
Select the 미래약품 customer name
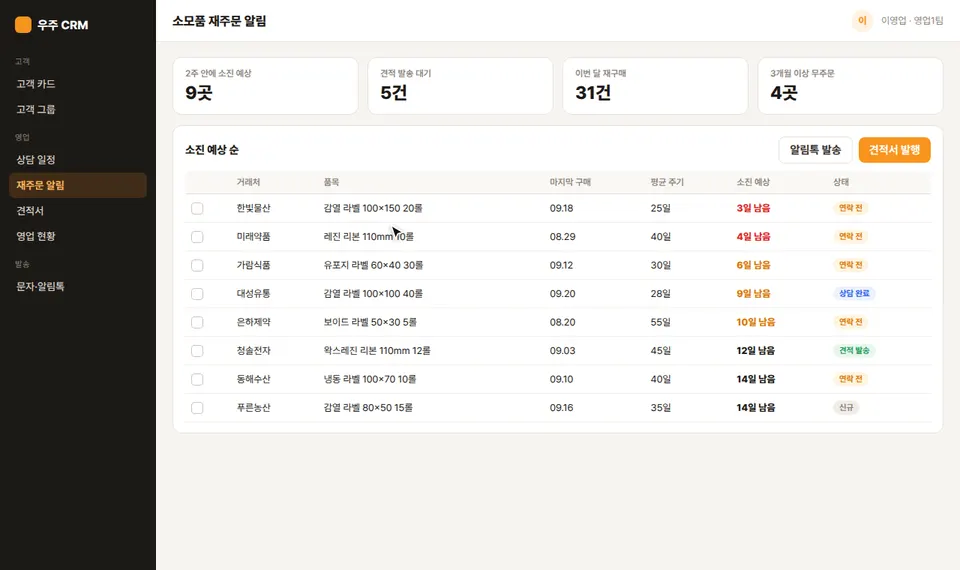point(253,237)
